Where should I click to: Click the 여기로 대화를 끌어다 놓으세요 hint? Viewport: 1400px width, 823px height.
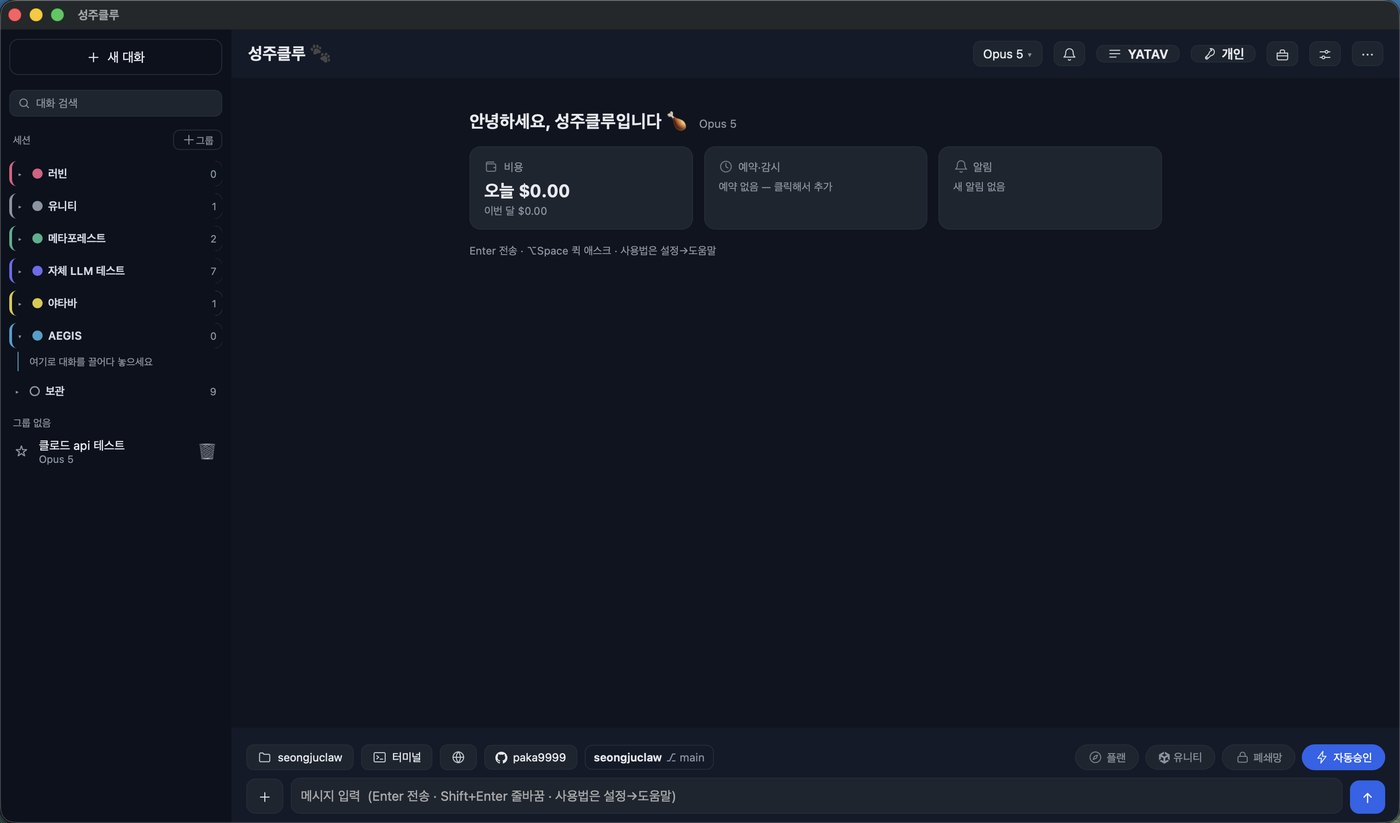tap(91, 361)
